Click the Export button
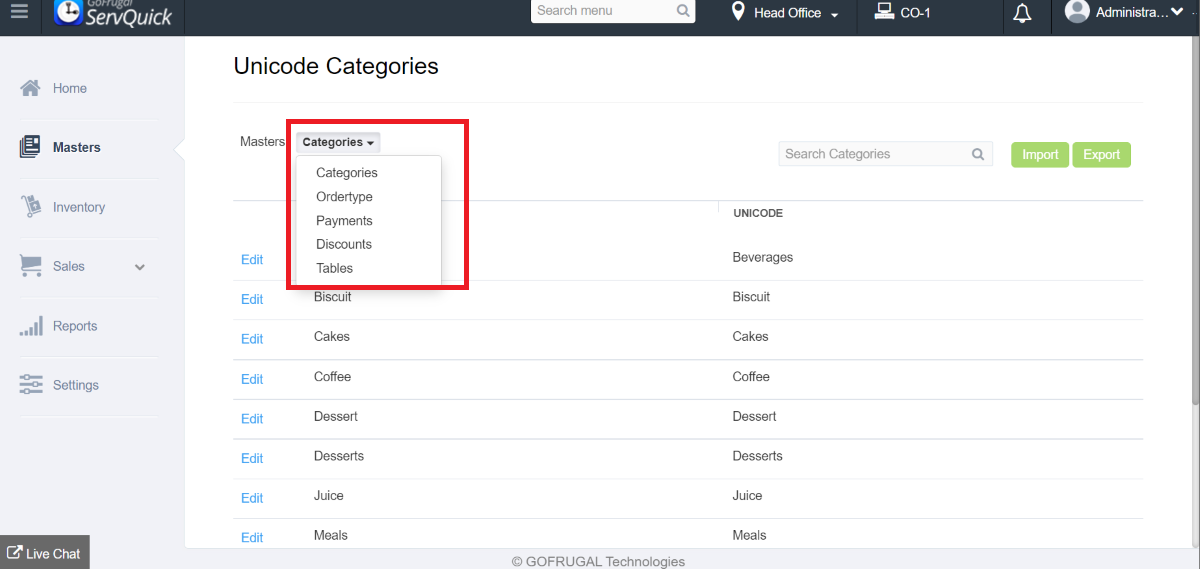Image resolution: width=1200 pixels, height=569 pixels. [x=1101, y=155]
